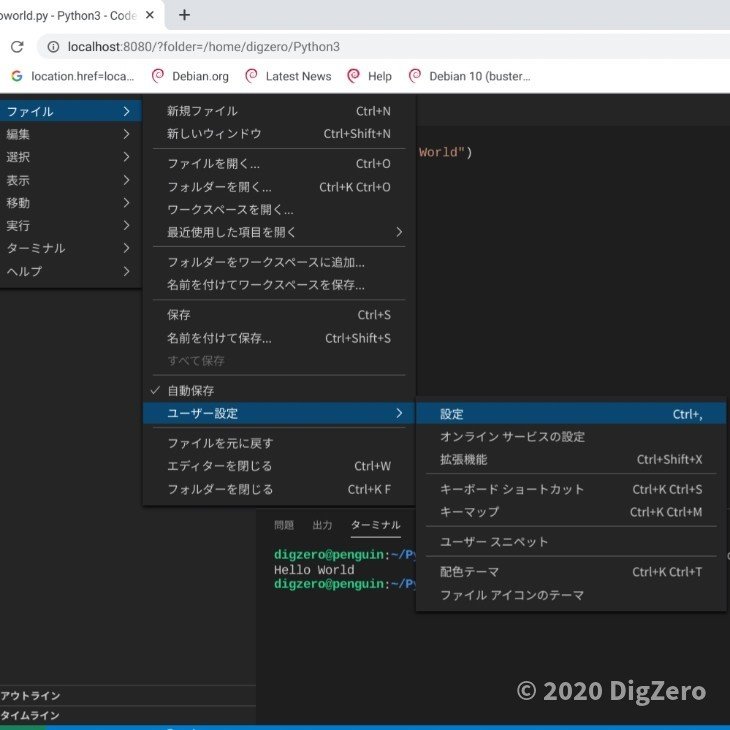730x730 pixels.
Task: Choose 名前を付けて保存...
Action: click(x=278, y=338)
